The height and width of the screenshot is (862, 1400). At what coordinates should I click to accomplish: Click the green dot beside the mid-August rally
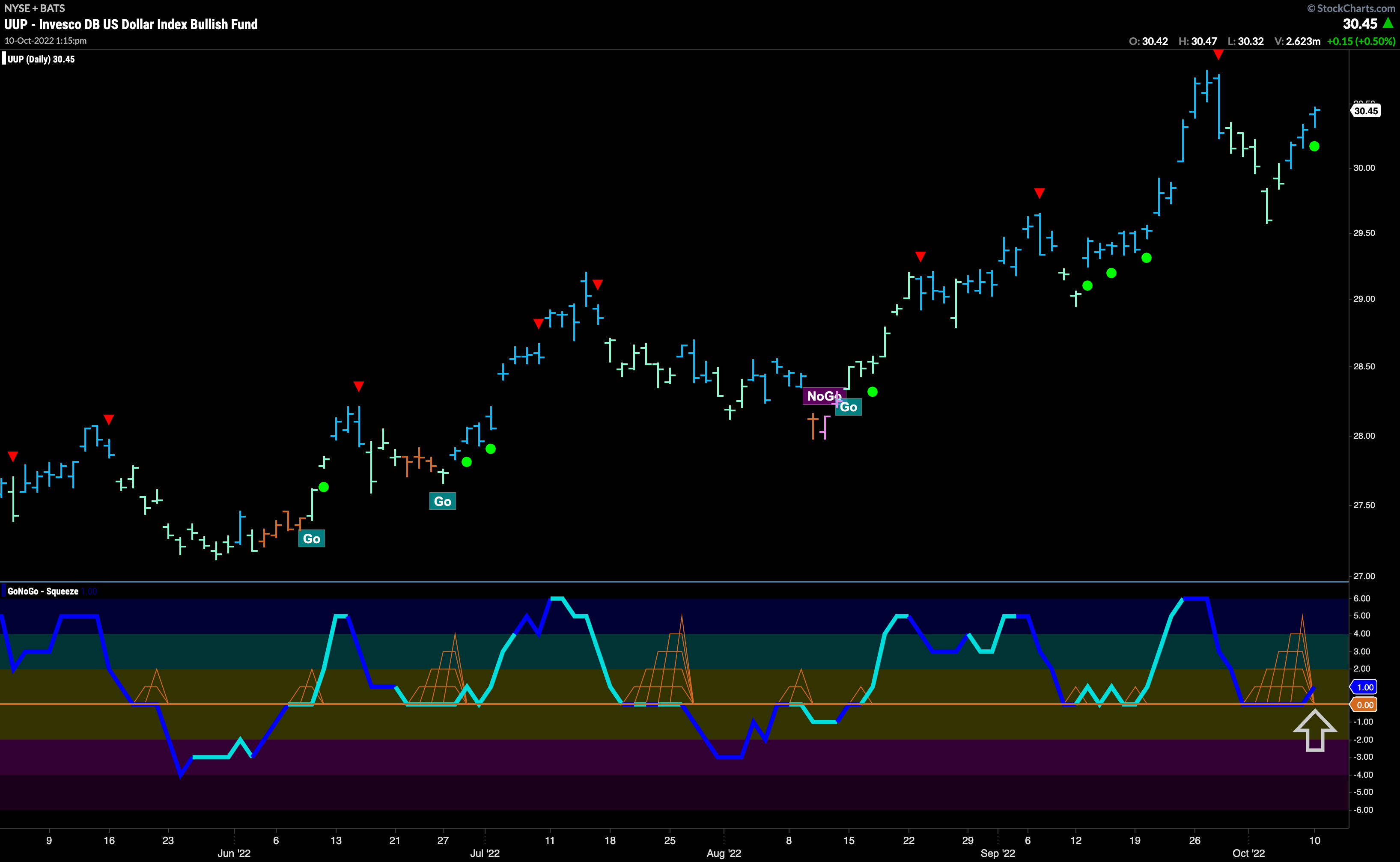pos(873,392)
